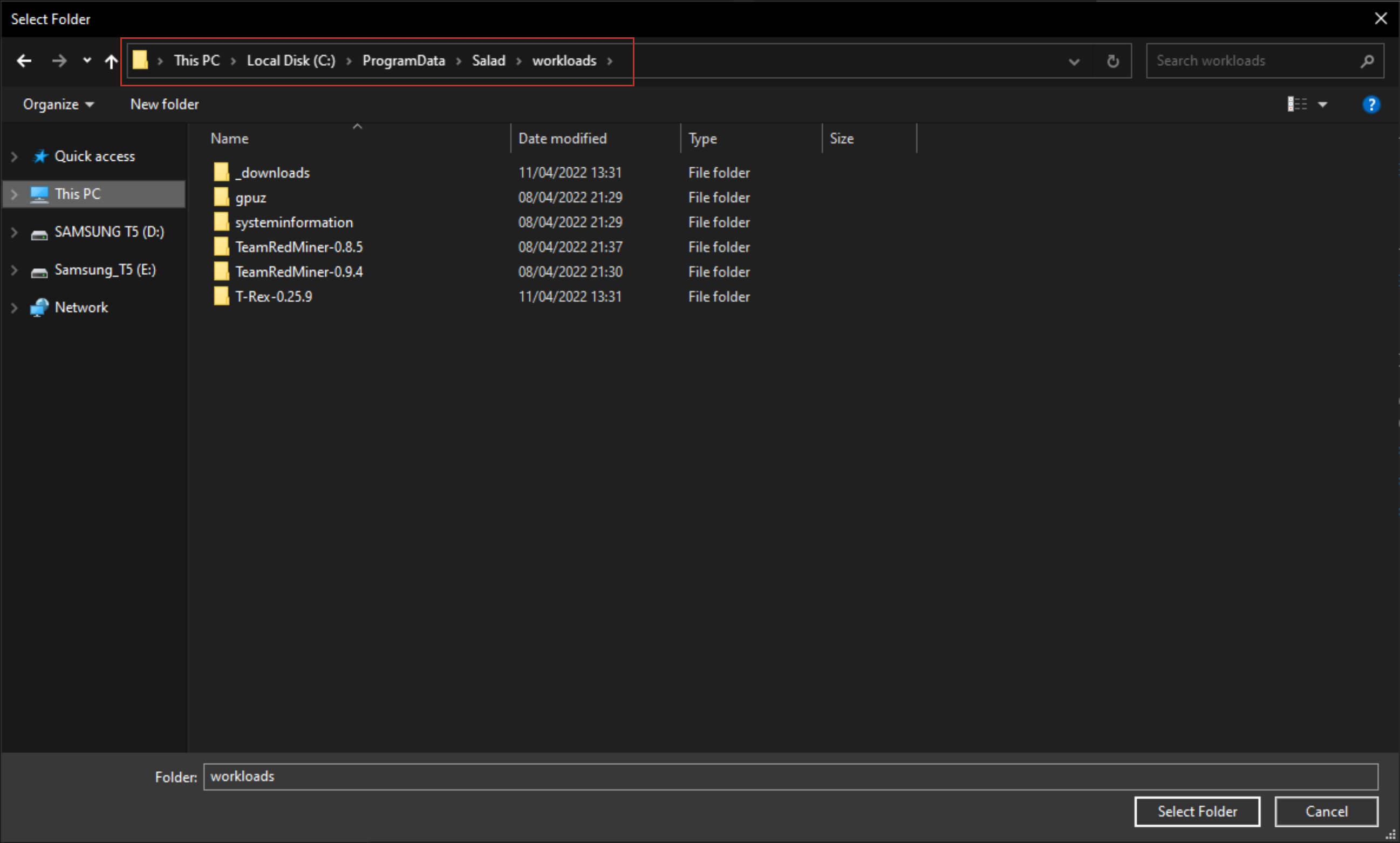Viewport: 1400px width, 843px height.
Task: Select 'Local Disk (C:)' breadcrumb
Action: coord(291,60)
